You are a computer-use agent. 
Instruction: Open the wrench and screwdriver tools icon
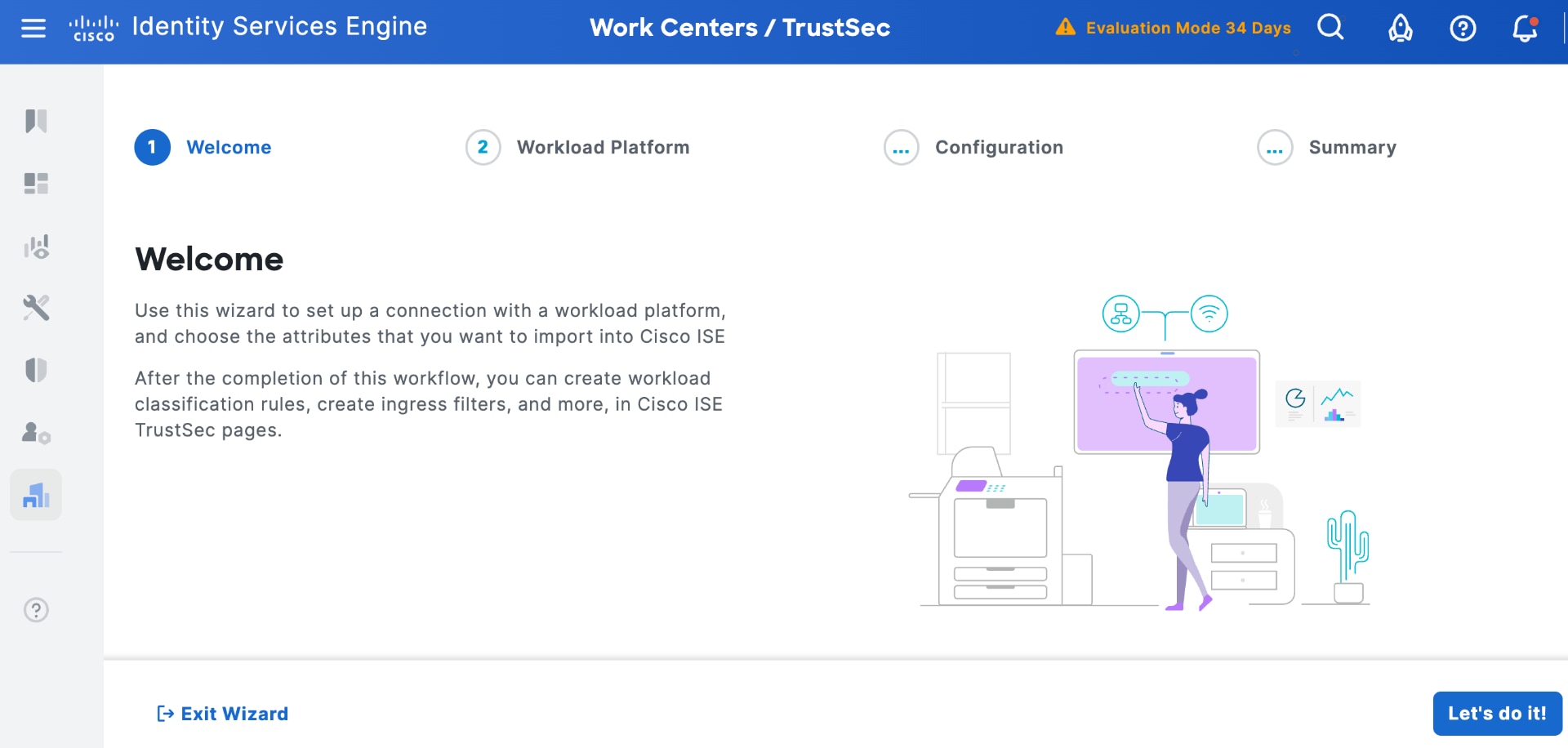click(x=36, y=308)
